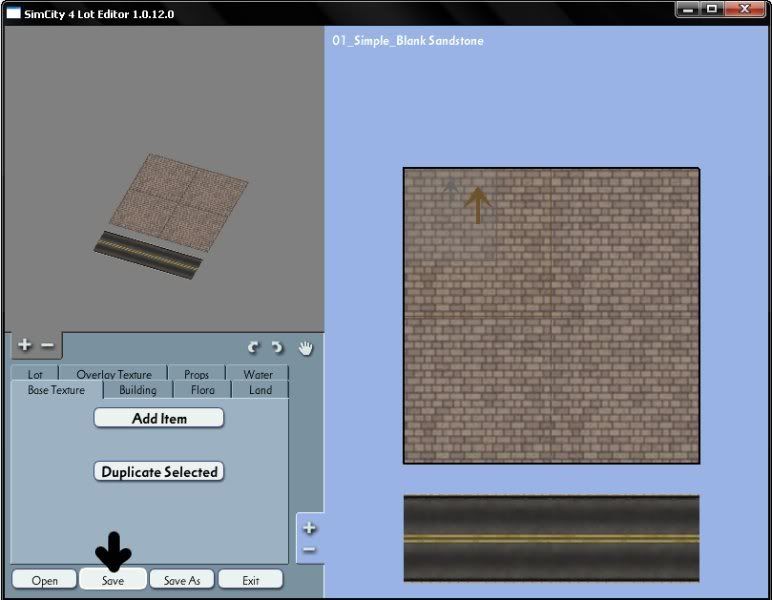Open the Props tab
Viewport: 772px width, 600px height.
point(196,374)
